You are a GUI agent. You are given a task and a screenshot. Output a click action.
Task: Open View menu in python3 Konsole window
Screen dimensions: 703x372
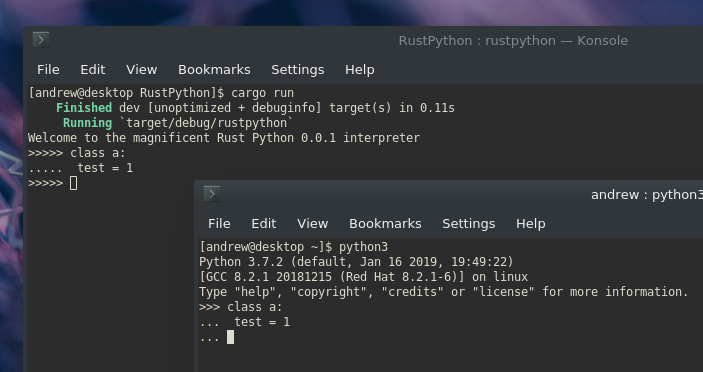(x=312, y=224)
